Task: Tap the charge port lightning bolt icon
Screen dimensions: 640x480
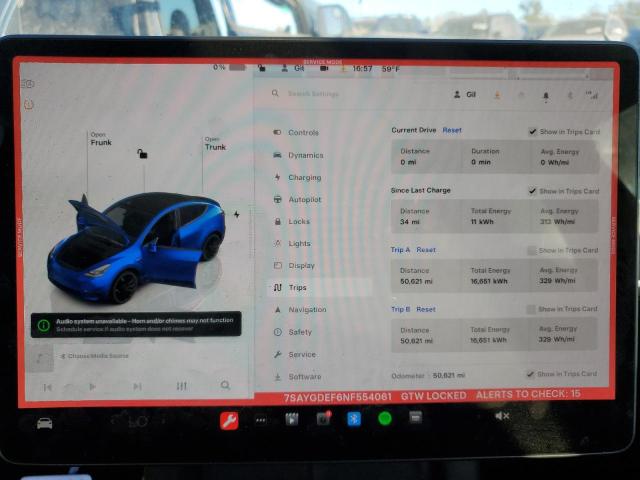Action: [237, 214]
